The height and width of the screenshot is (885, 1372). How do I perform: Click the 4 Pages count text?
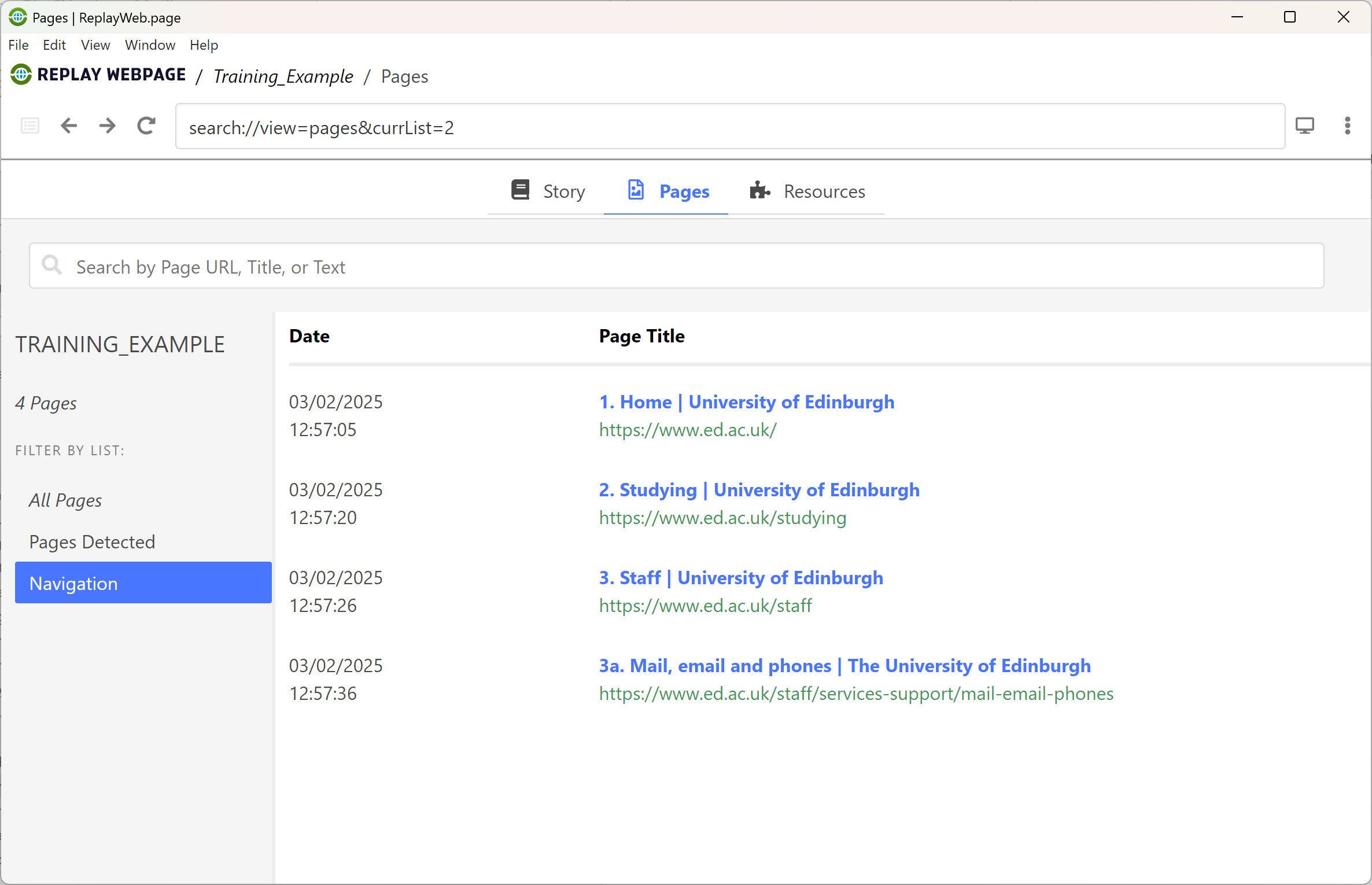46,403
